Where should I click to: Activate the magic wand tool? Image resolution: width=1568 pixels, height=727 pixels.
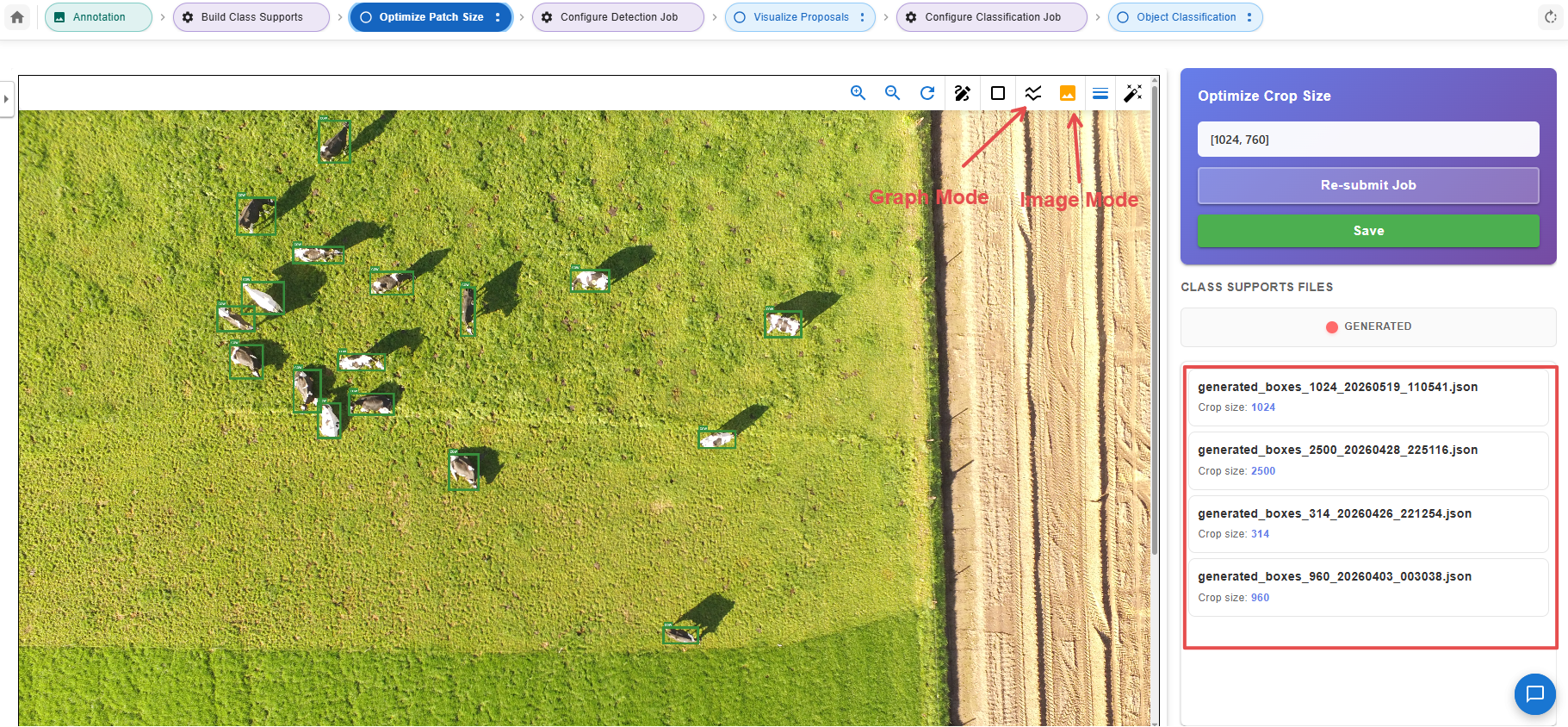pyautogui.click(x=1133, y=93)
